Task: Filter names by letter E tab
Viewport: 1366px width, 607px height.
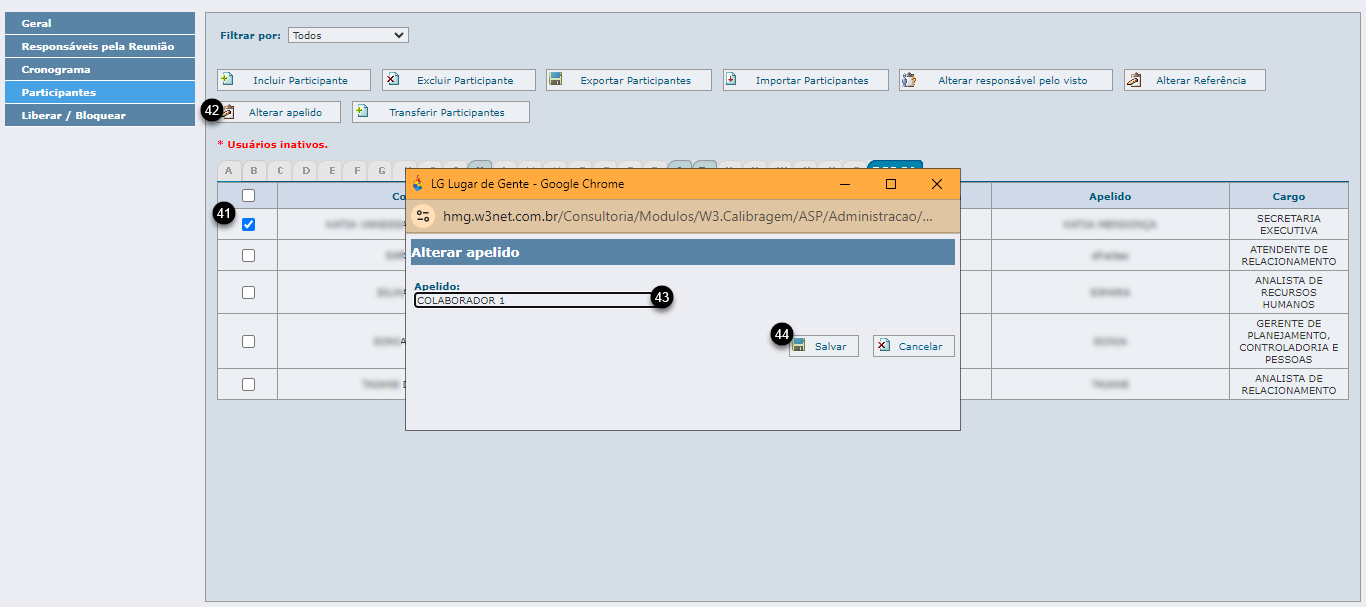Action: [x=332, y=170]
